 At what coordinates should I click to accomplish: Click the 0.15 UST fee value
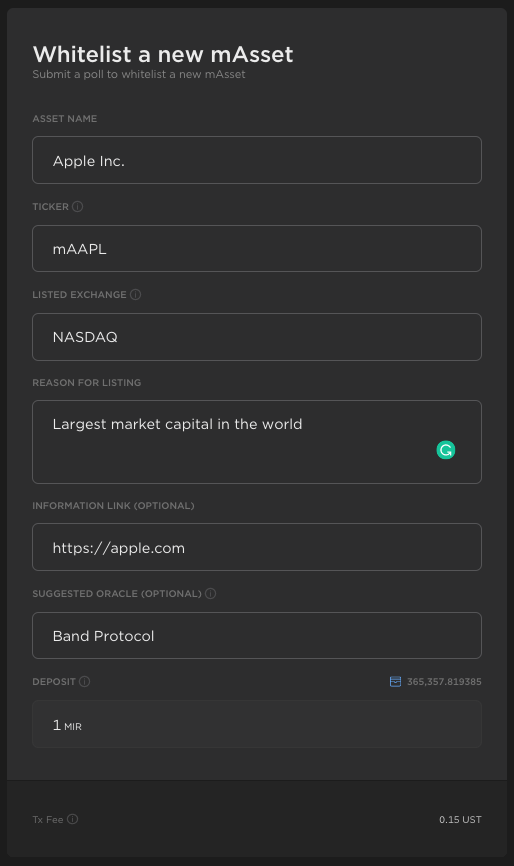(x=460, y=820)
